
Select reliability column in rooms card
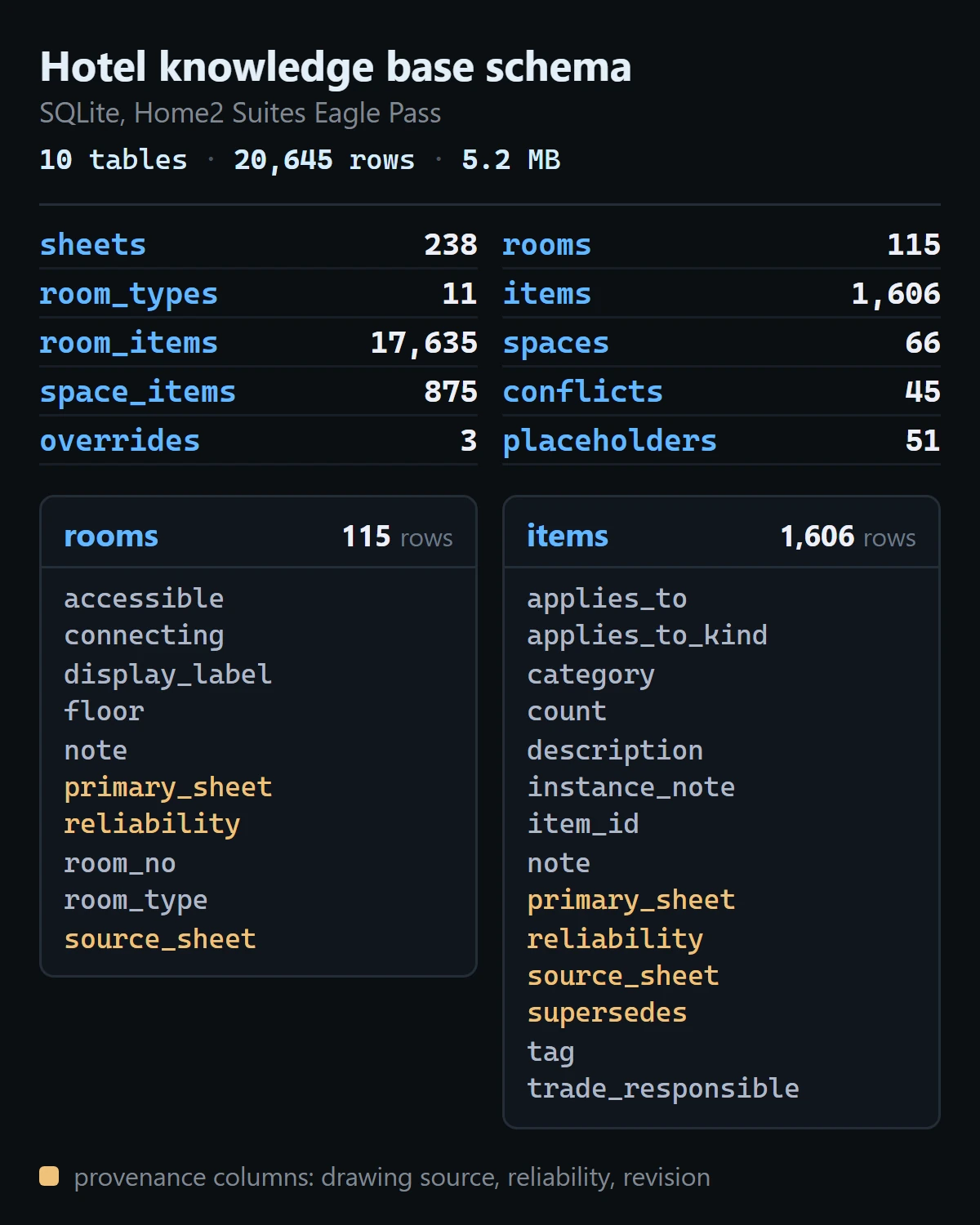(x=152, y=825)
